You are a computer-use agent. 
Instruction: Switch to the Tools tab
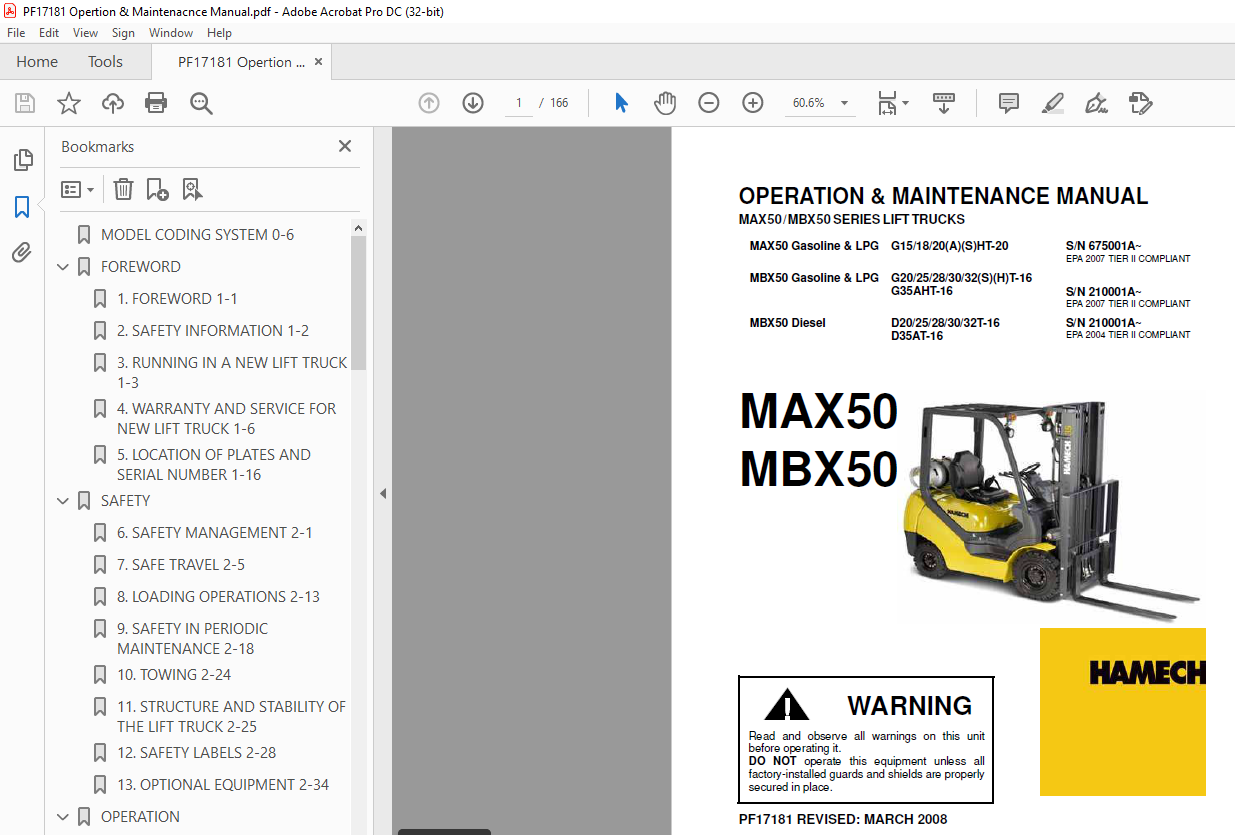coord(105,62)
